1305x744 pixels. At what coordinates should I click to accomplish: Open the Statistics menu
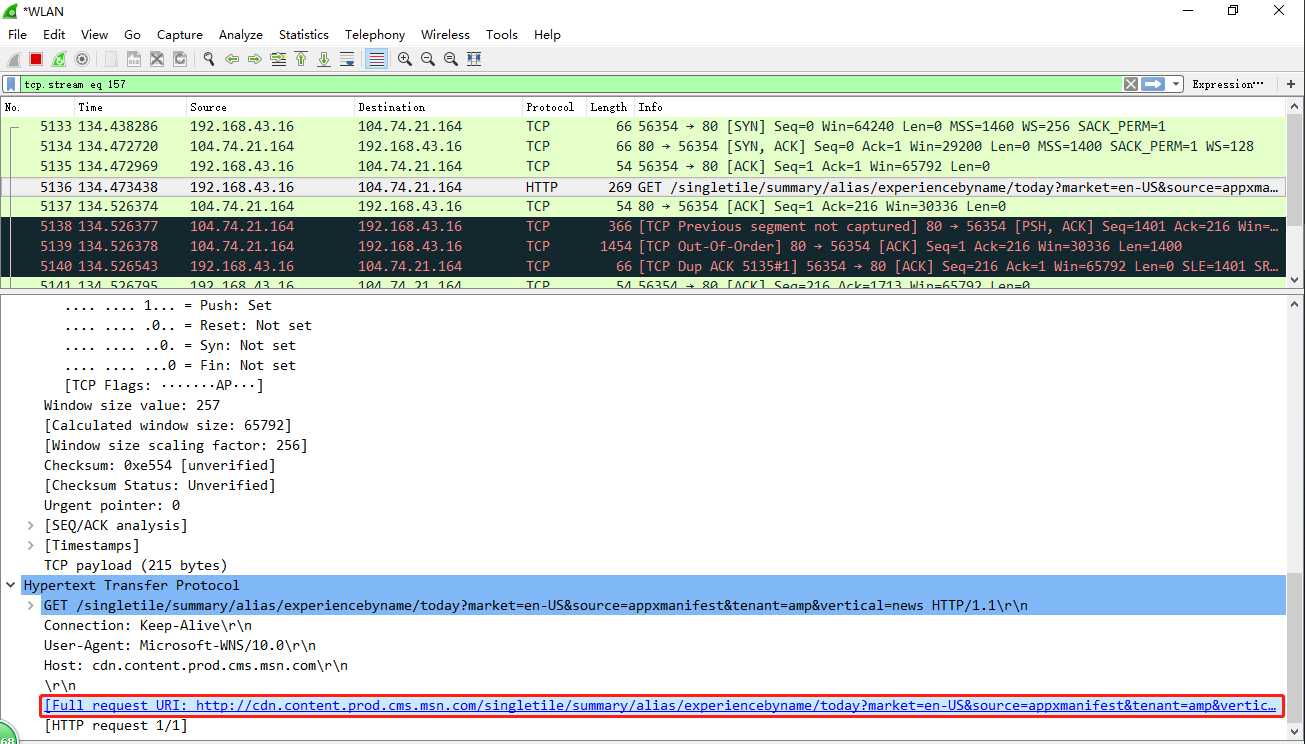(x=303, y=34)
